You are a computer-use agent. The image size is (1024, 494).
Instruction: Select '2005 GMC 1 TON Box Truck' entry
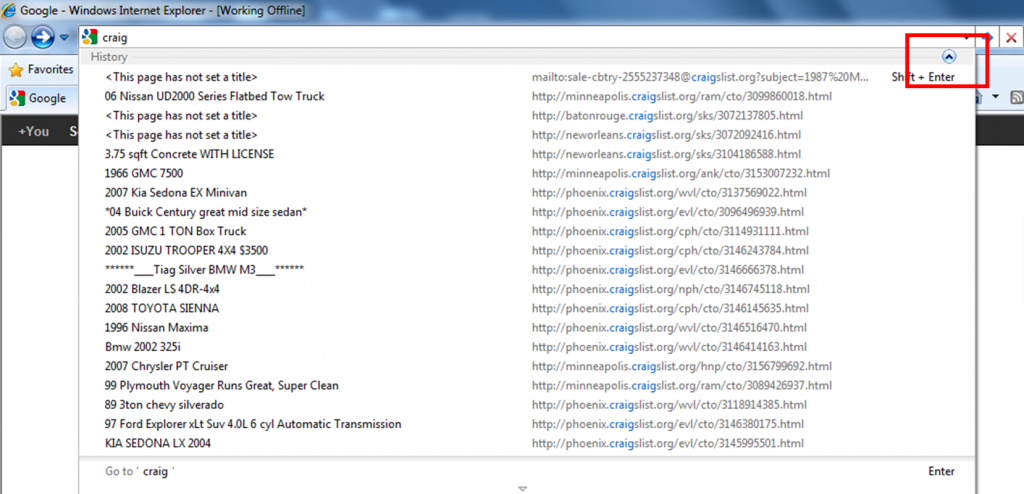pyautogui.click(x=526, y=231)
